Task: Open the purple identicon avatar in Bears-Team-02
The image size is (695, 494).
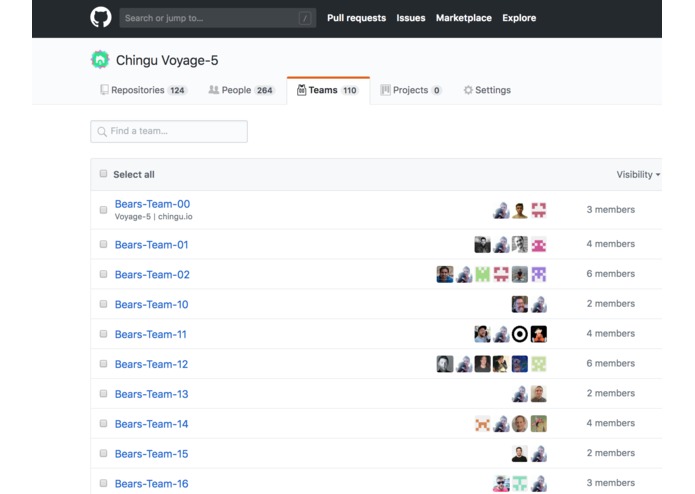Action: pyautogui.click(x=539, y=274)
